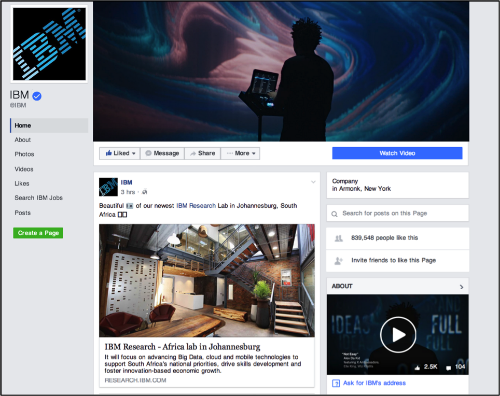Click the small IBM avatar on the post

108,187
